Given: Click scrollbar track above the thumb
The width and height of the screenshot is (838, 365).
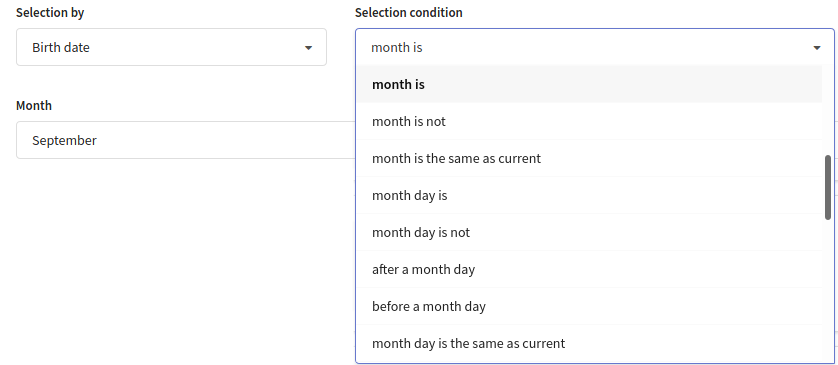Looking at the screenshot, I should (828, 110).
